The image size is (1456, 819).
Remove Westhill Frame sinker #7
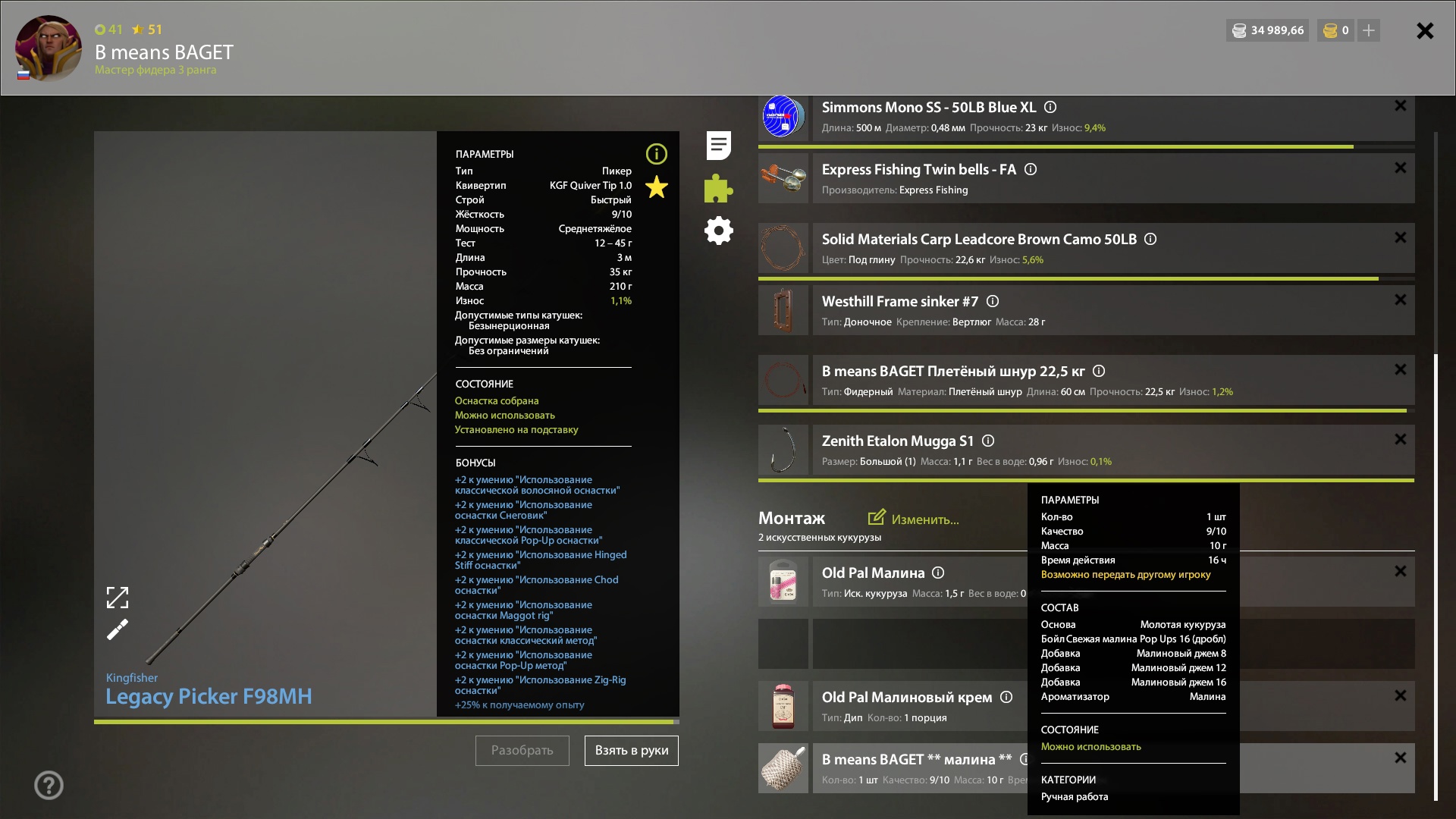tap(1401, 300)
